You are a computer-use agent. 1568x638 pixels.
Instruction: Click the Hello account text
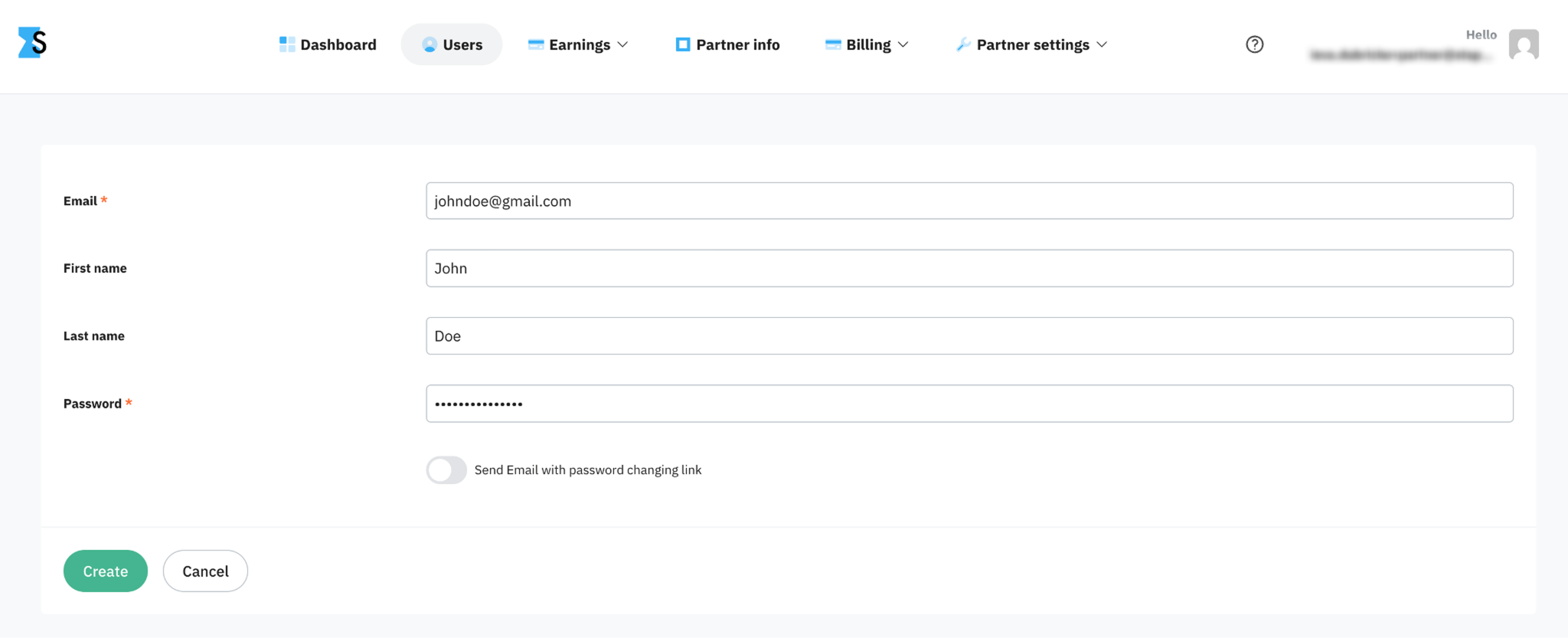click(1481, 34)
